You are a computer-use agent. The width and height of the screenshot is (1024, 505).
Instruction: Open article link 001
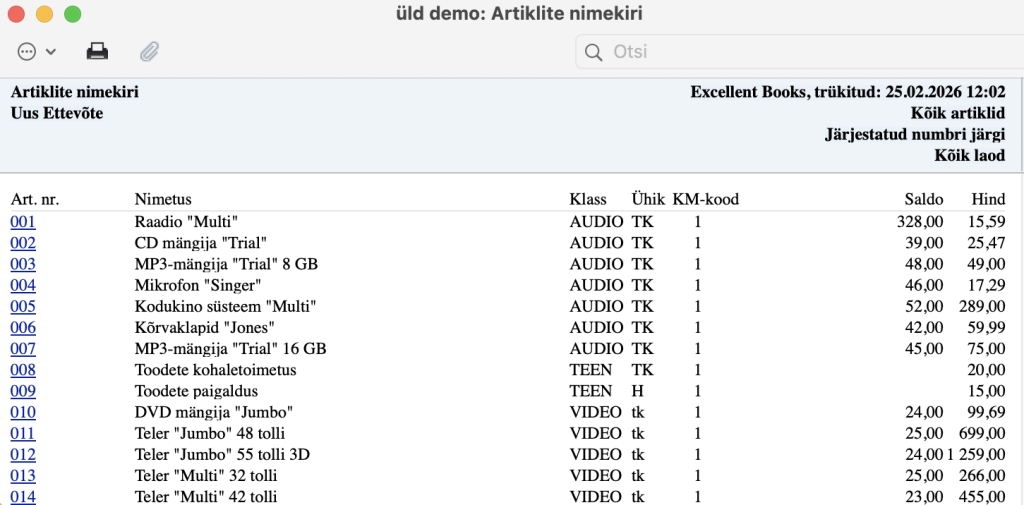pos(23,222)
